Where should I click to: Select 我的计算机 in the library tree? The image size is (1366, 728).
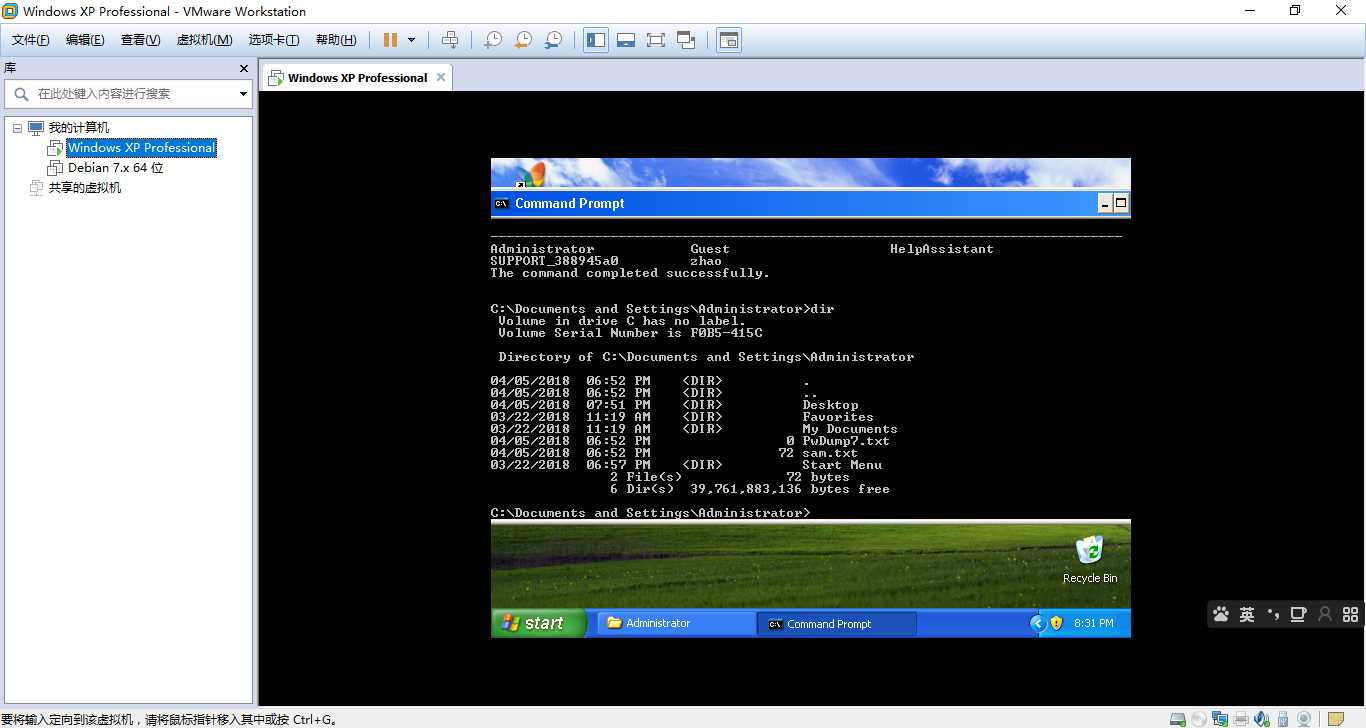point(79,128)
